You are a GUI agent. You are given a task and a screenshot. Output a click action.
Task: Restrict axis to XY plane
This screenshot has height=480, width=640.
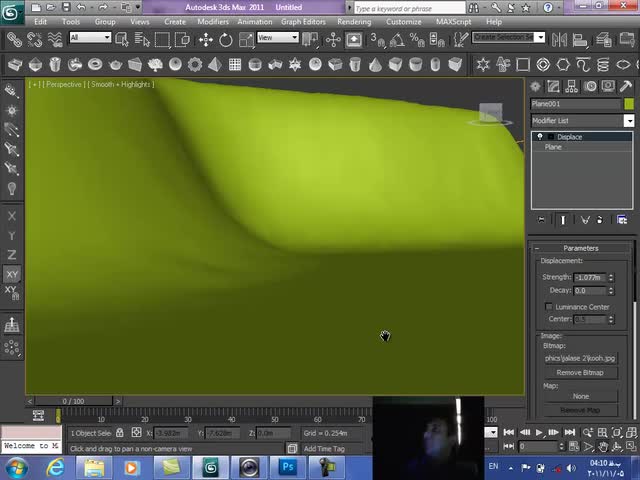[12, 274]
